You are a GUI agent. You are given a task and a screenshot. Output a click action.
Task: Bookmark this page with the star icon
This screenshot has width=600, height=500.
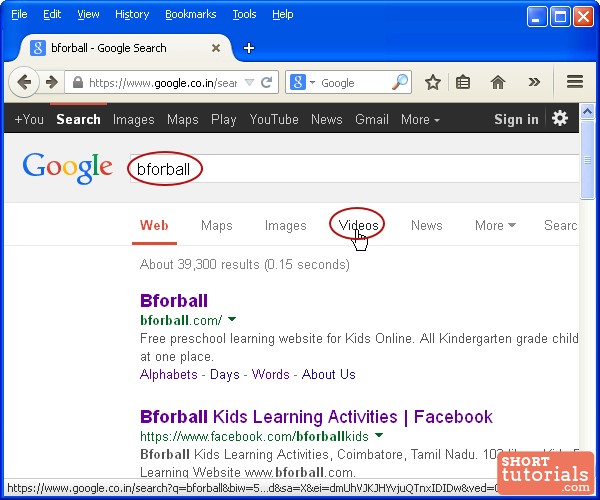433,82
